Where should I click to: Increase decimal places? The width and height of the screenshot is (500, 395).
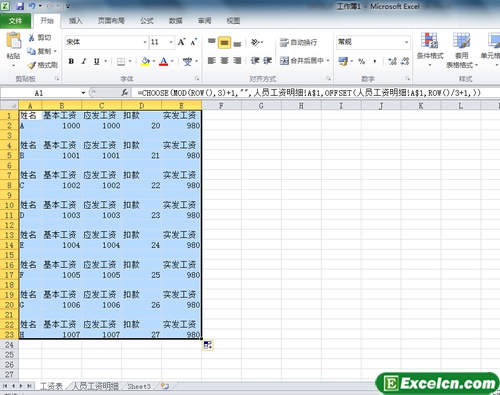[x=392, y=61]
